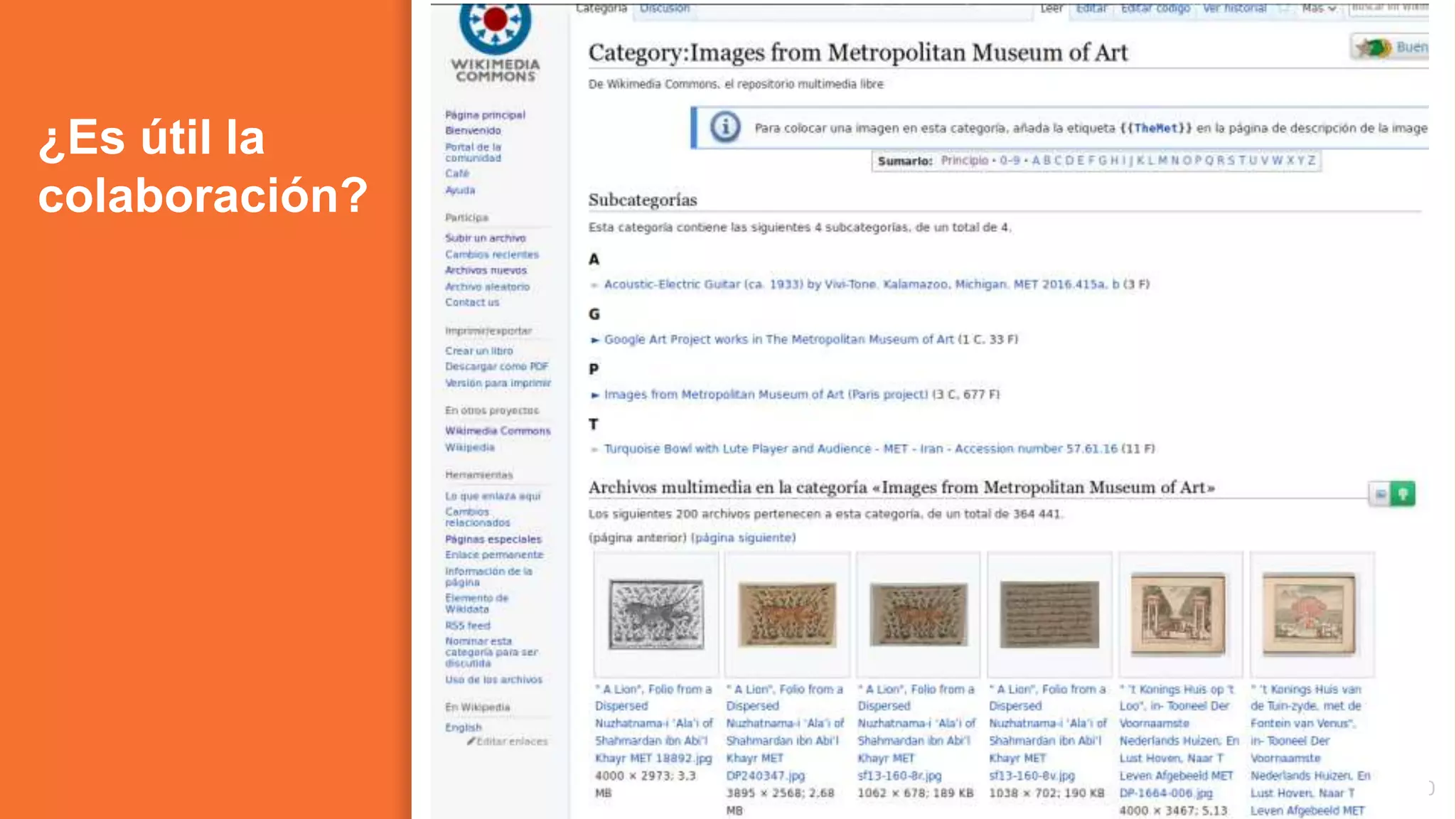The width and height of the screenshot is (1456, 819).
Task: Click the blue info circle icon
Action: pos(725,128)
